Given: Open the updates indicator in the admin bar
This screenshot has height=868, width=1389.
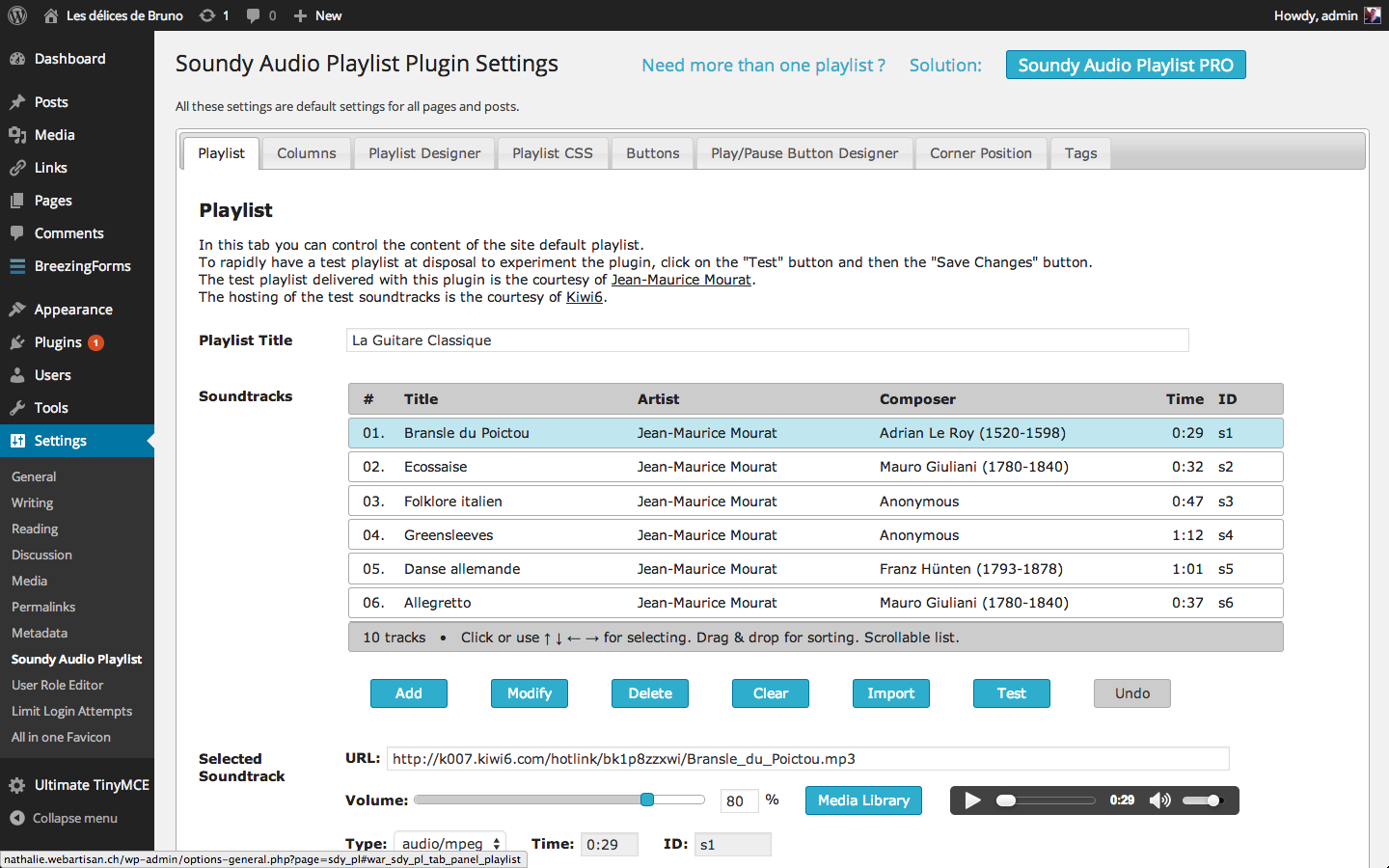Looking at the screenshot, I should coord(214,15).
